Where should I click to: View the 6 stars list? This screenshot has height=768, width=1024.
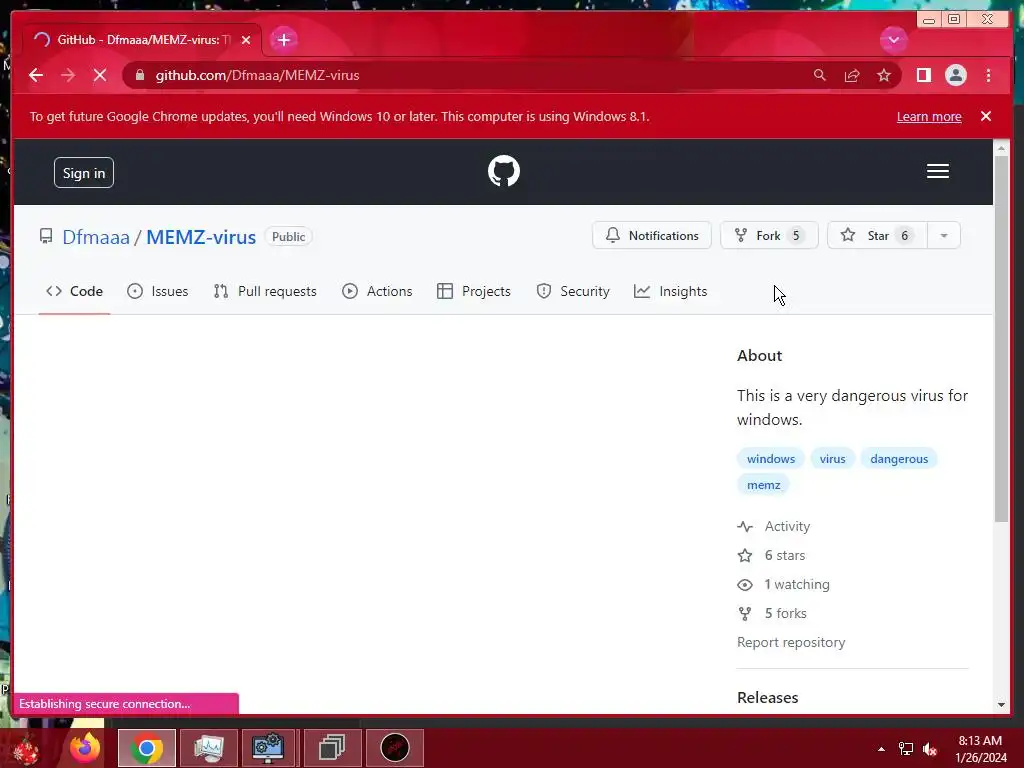click(x=784, y=555)
